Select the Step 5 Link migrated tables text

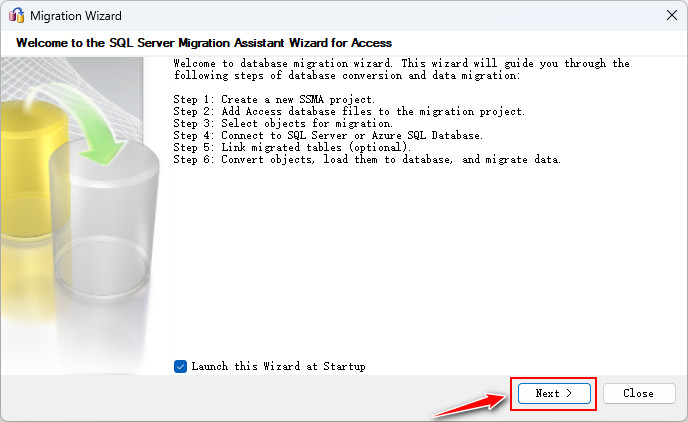click(292, 147)
